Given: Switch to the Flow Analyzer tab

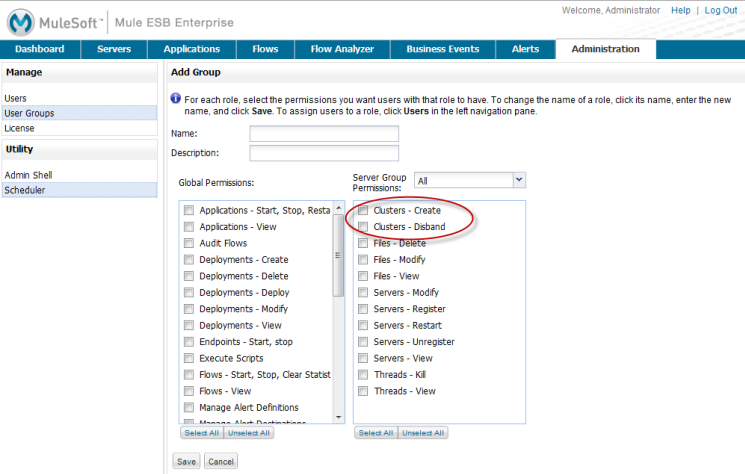Looking at the screenshot, I should (x=342, y=49).
